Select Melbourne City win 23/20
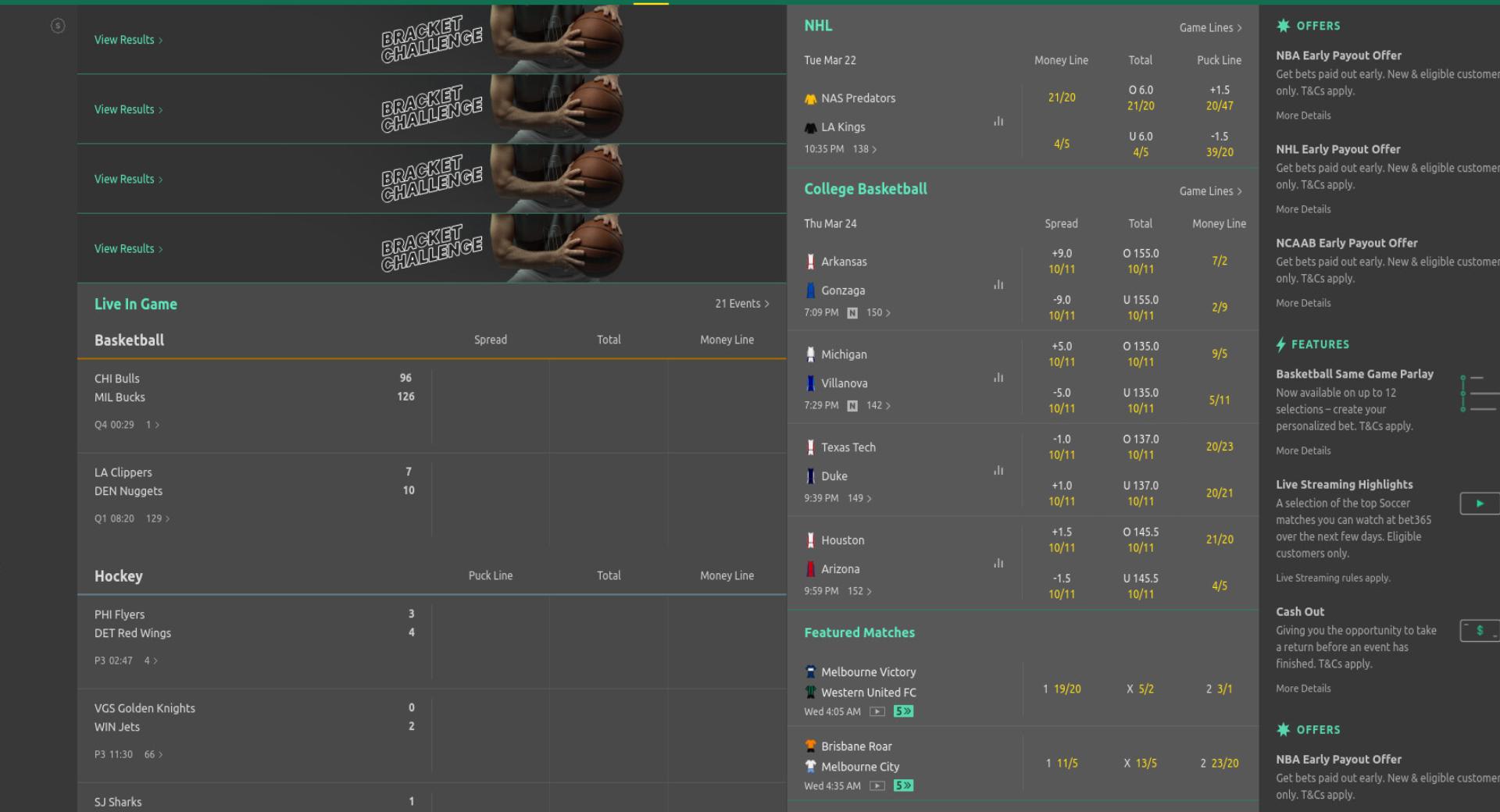Image resolution: width=1500 pixels, height=812 pixels. coord(1220,763)
